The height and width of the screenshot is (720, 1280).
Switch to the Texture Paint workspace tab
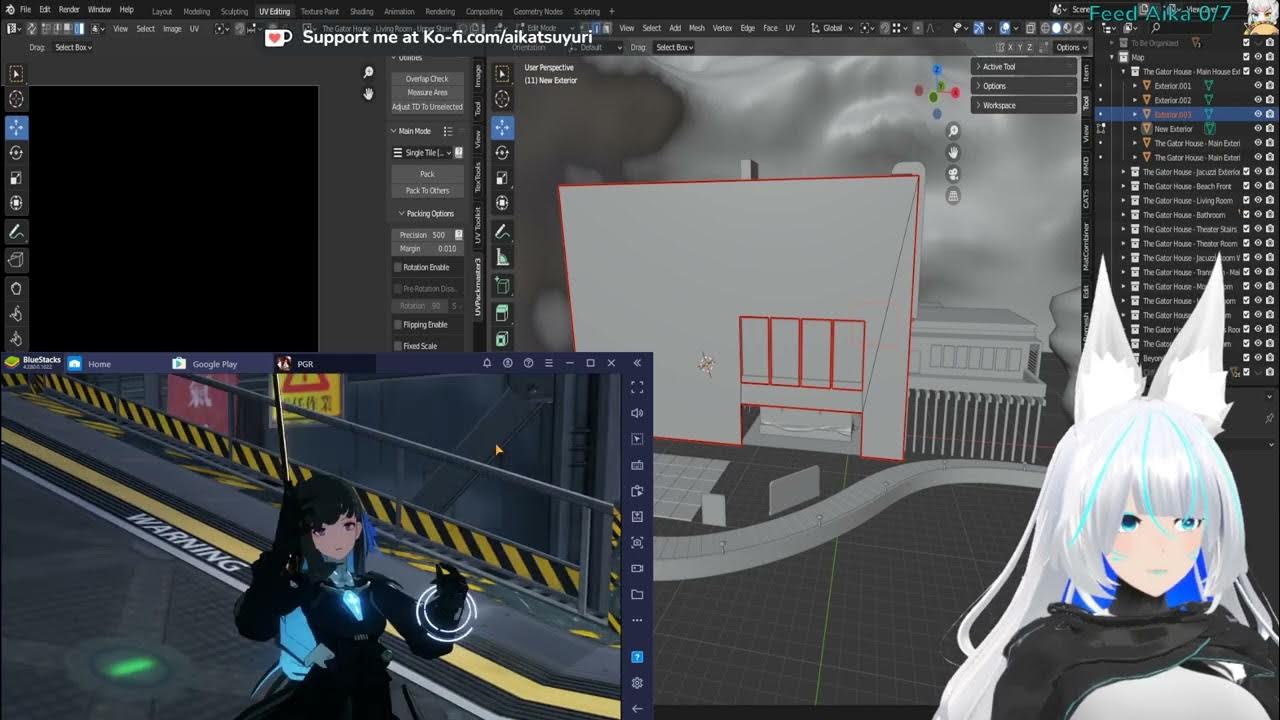pyautogui.click(x=320, y=12)
